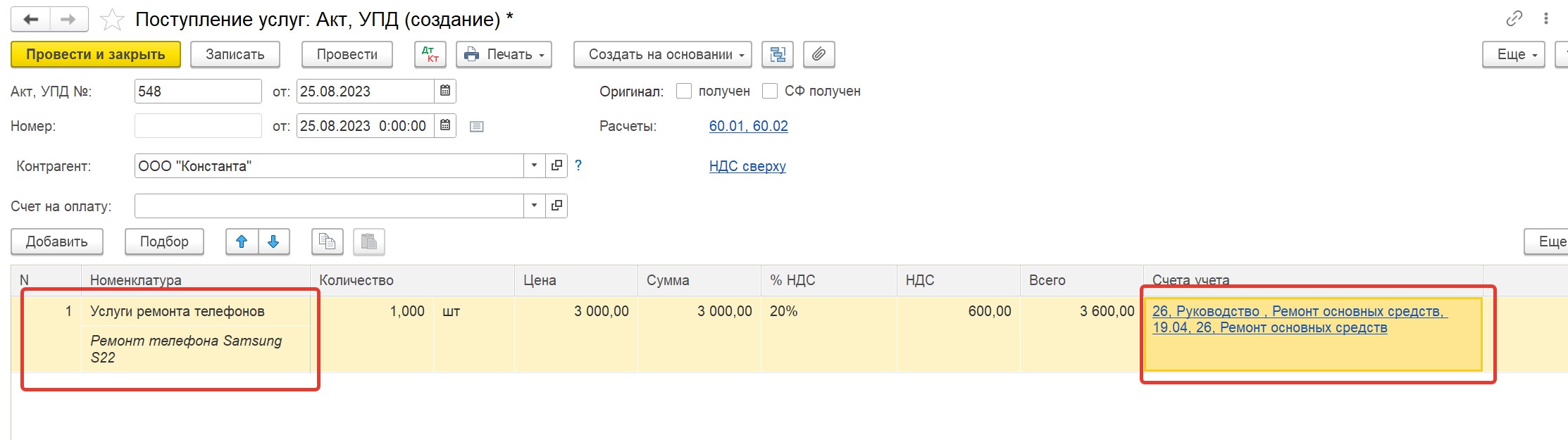
Task: Click Провести и закрыть button
Action: coord(96,54)
